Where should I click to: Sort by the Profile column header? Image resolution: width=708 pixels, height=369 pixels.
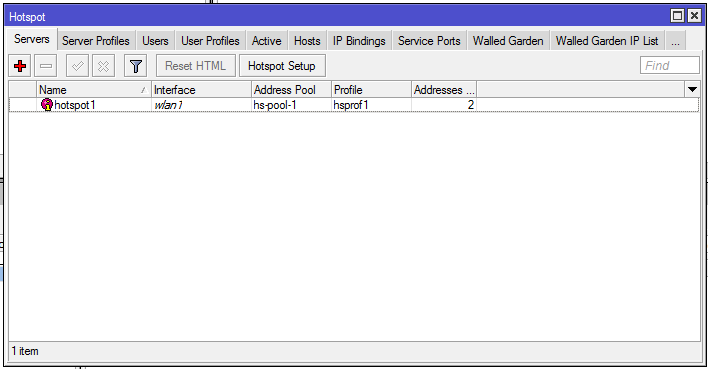[371, 89]
